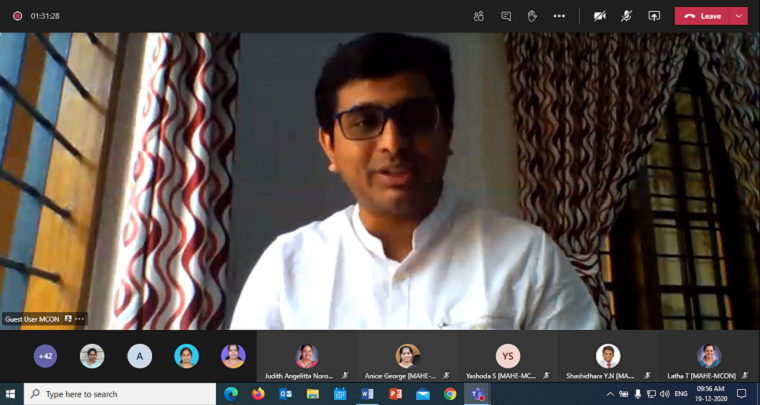
Task: Raise your hand in the meeting
Action: (x=532, y=16)
